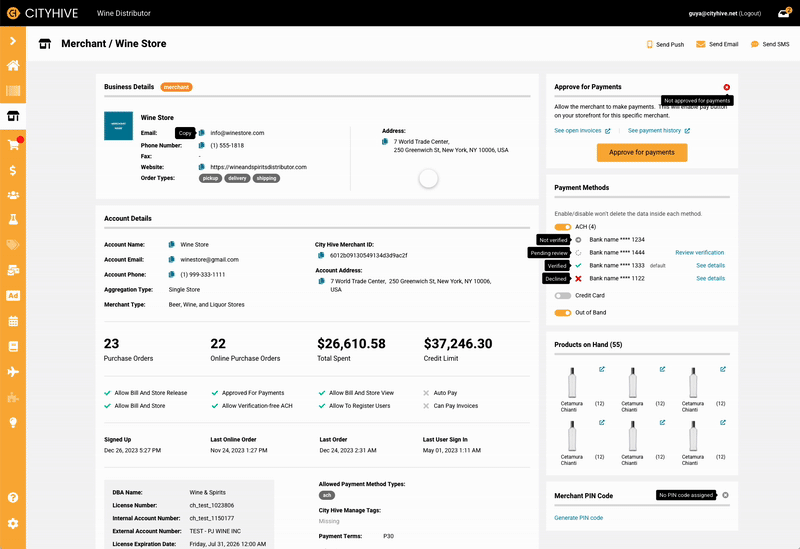Copy the merchant email info@winestore.com
Image resolution: width=800 pixels, height=549 pixels.
click(201, 133)
